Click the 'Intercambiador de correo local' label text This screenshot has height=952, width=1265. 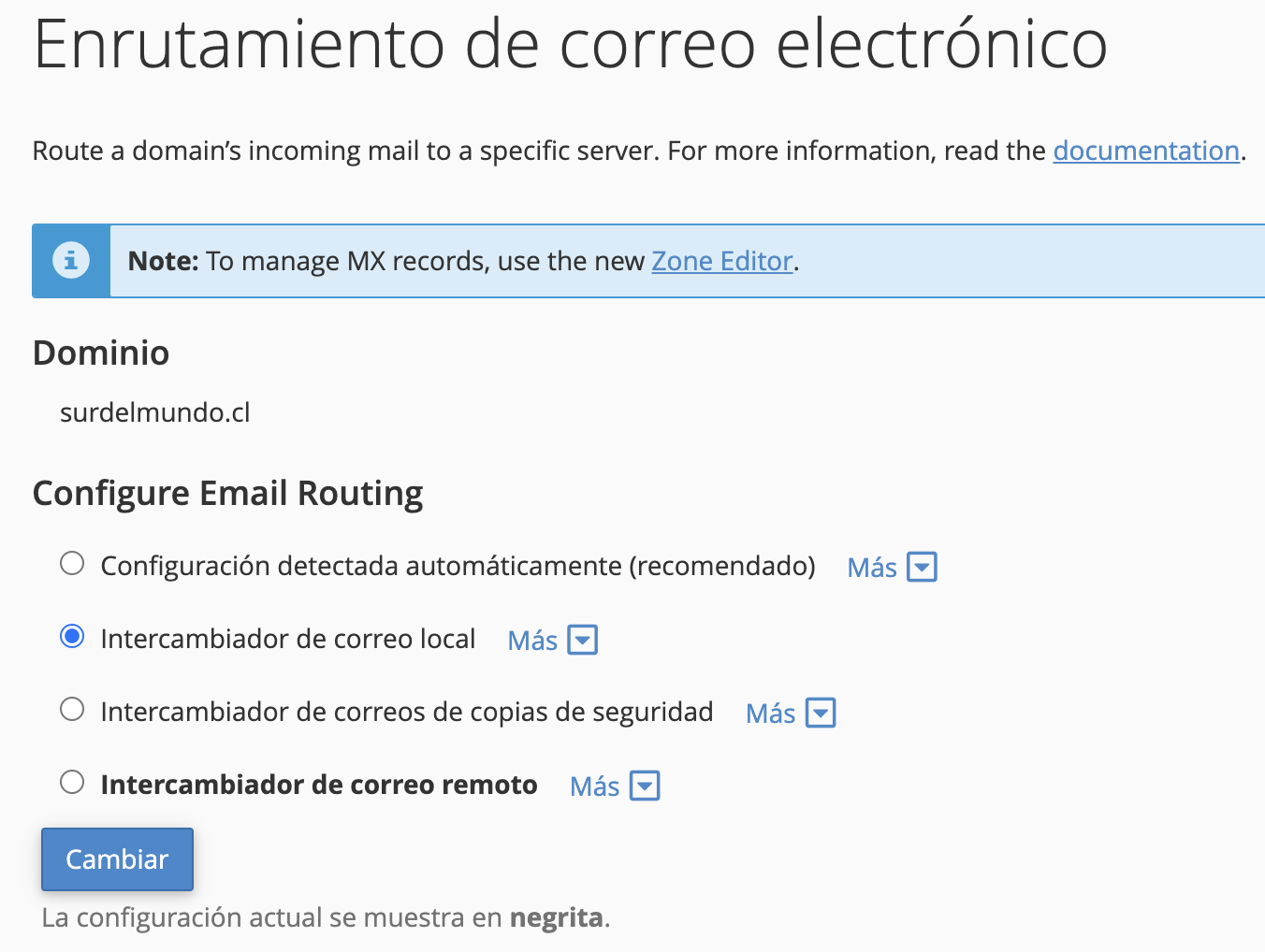click(x=288, y=639)
